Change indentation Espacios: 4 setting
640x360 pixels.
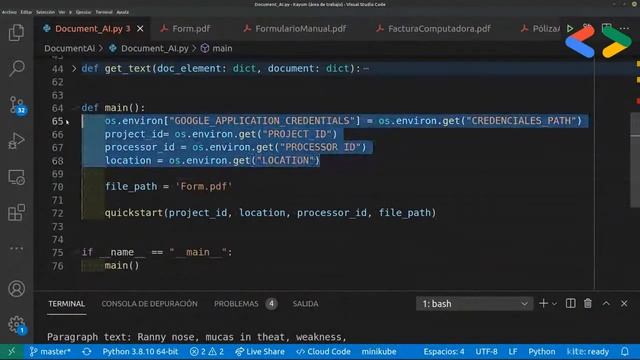click(444, 351)
